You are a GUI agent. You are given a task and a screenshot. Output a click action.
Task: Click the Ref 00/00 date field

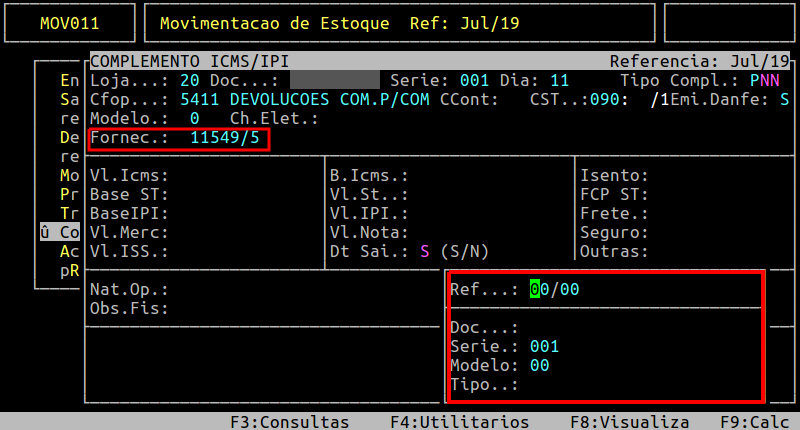(x=554, y=290)
